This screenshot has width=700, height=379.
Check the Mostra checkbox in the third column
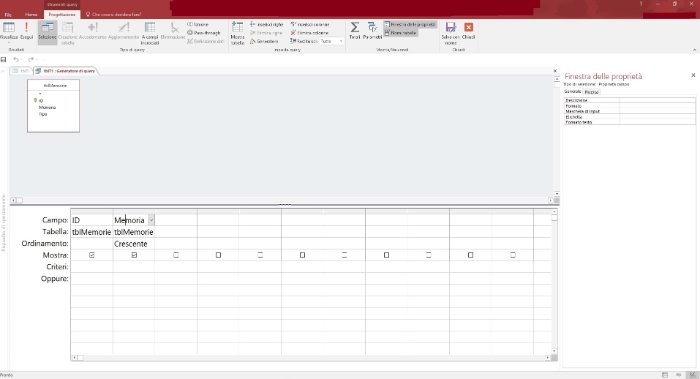click(176, 255)
